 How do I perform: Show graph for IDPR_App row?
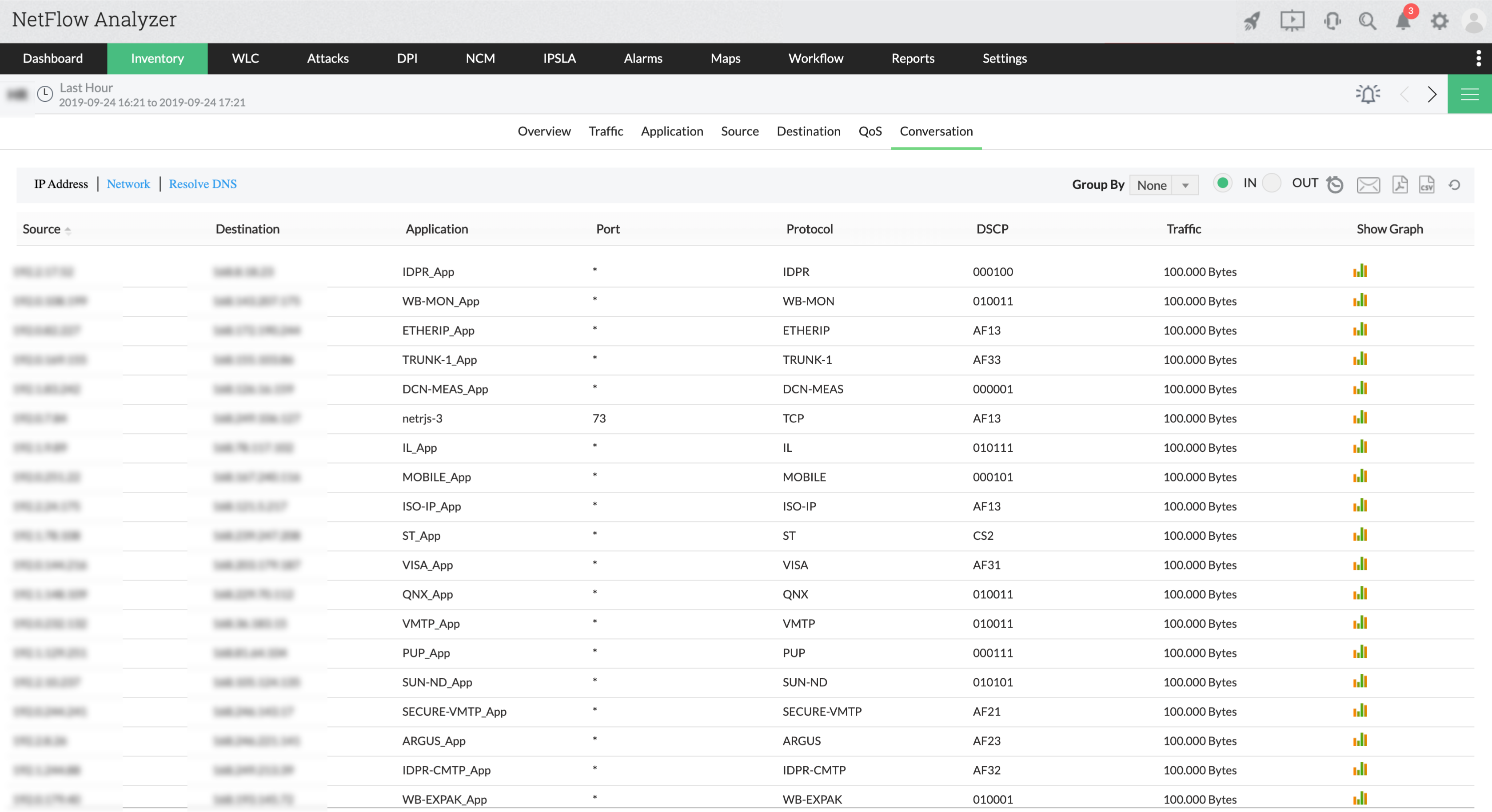pyautogui.click(x=1360, y=271)
